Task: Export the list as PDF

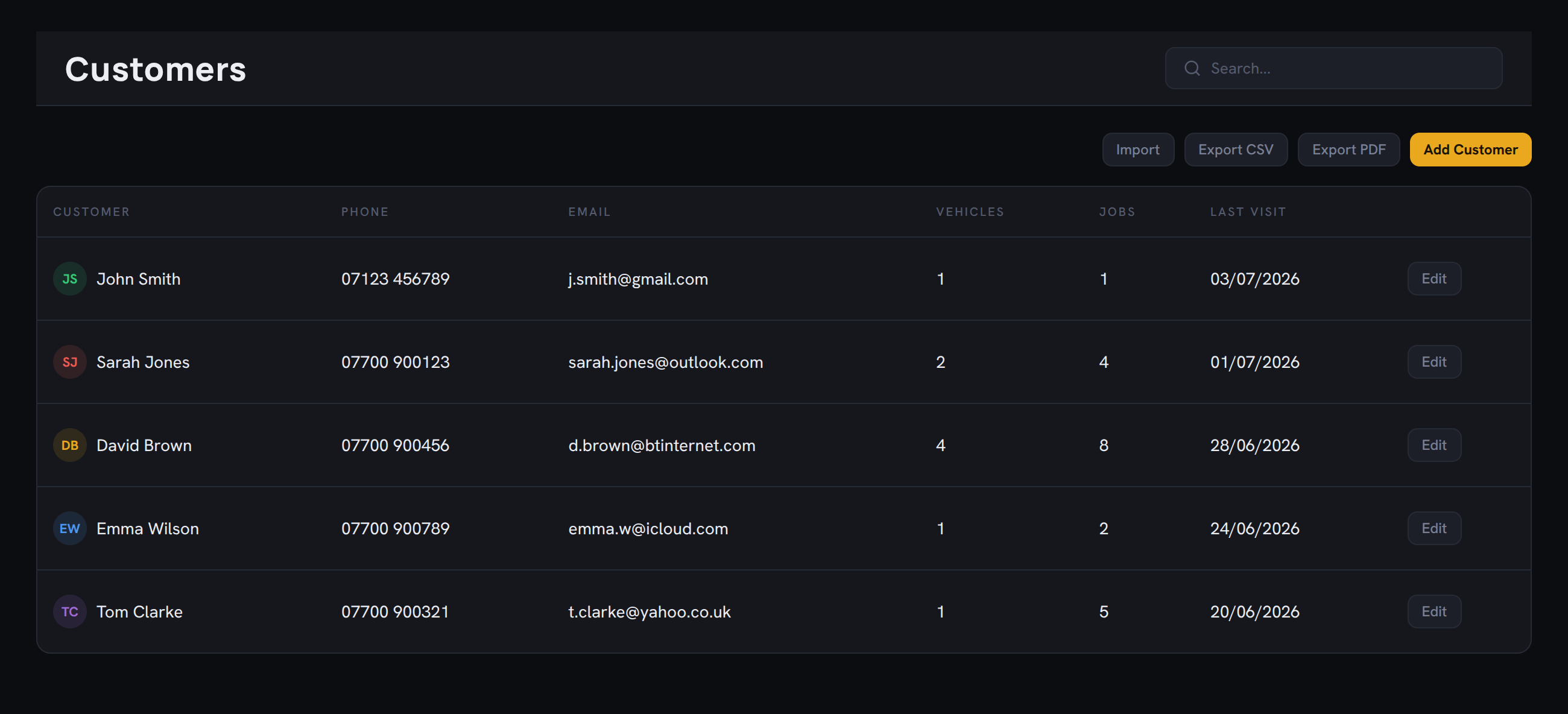Action: pyautogui.click(x=1348, y=149)
